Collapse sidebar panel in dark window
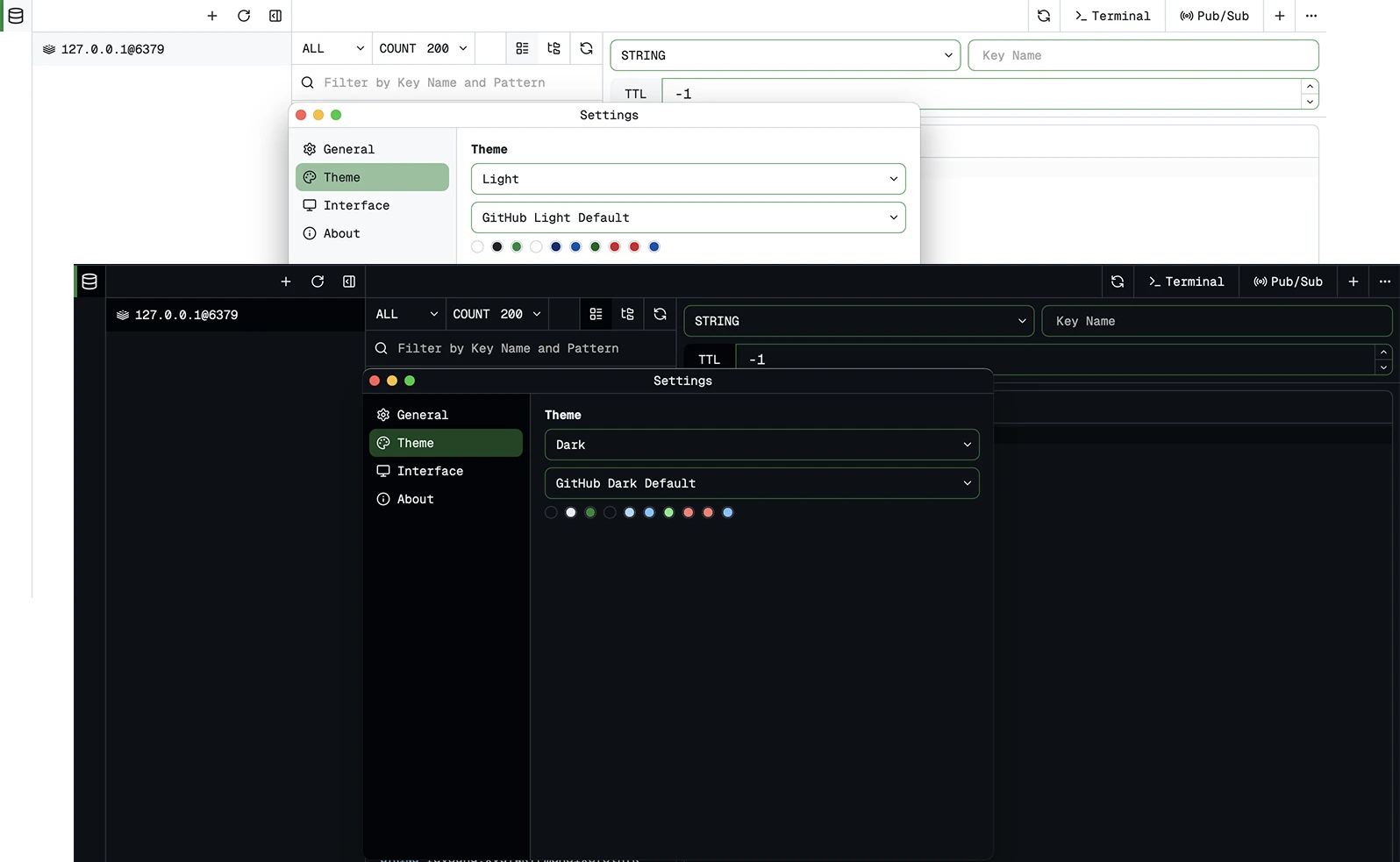 (x=349, y=281)
